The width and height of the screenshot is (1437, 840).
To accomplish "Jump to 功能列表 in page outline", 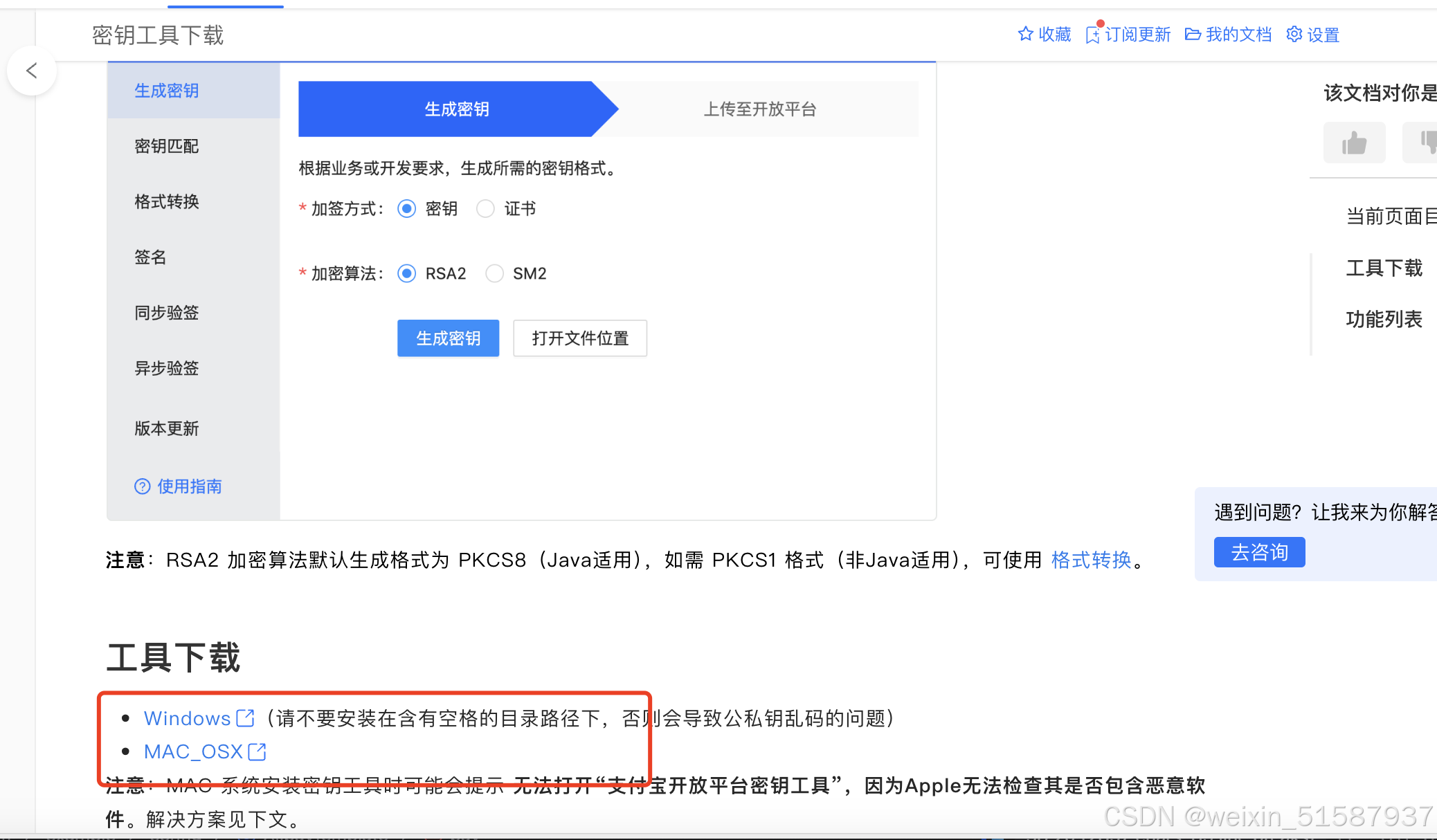I will point(1383,319).
